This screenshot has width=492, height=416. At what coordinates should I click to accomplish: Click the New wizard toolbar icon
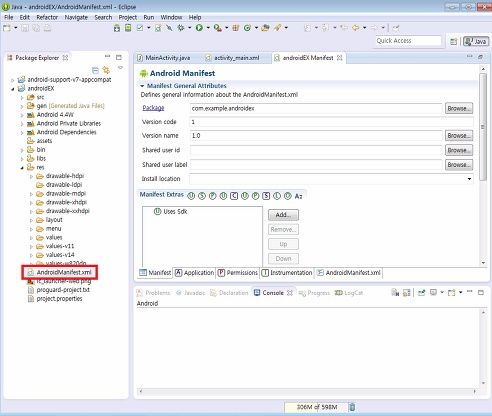pos(7,28)
